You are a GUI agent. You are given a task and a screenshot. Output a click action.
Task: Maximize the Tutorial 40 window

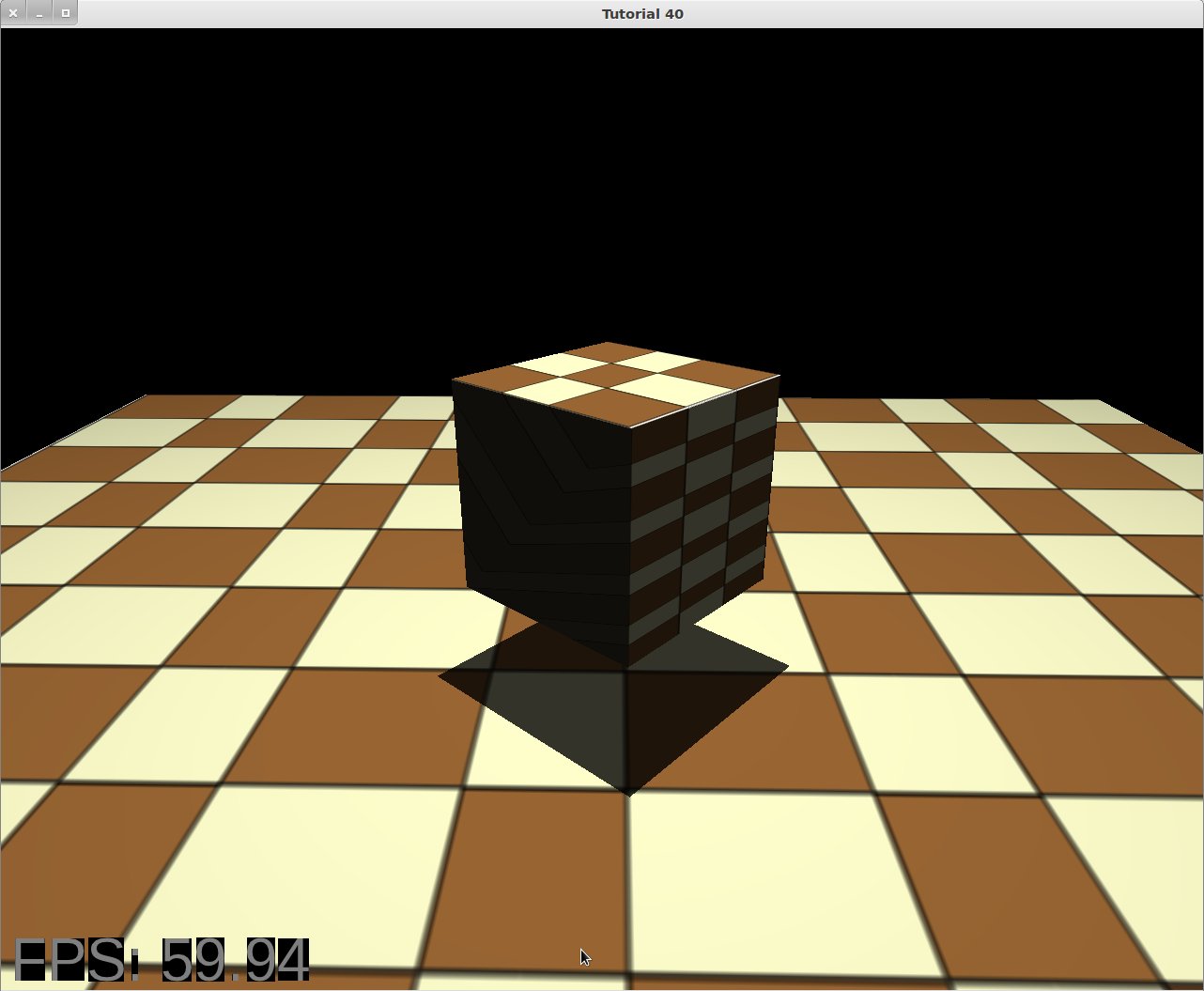point(65,13)
